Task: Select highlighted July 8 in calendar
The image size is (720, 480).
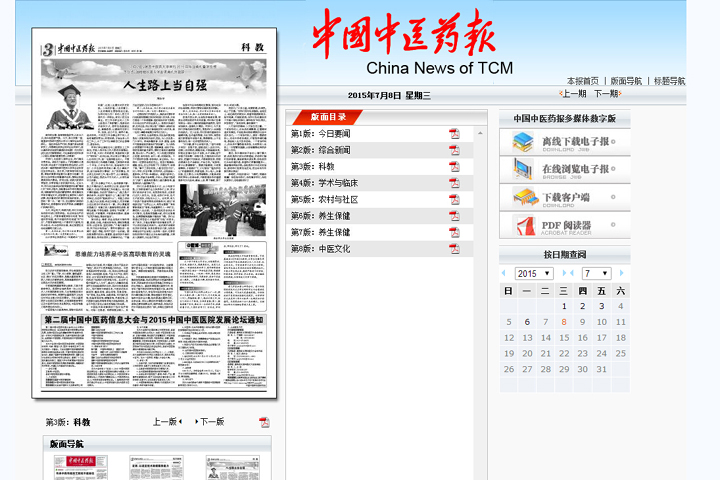Action: click(x=564, y=322)
